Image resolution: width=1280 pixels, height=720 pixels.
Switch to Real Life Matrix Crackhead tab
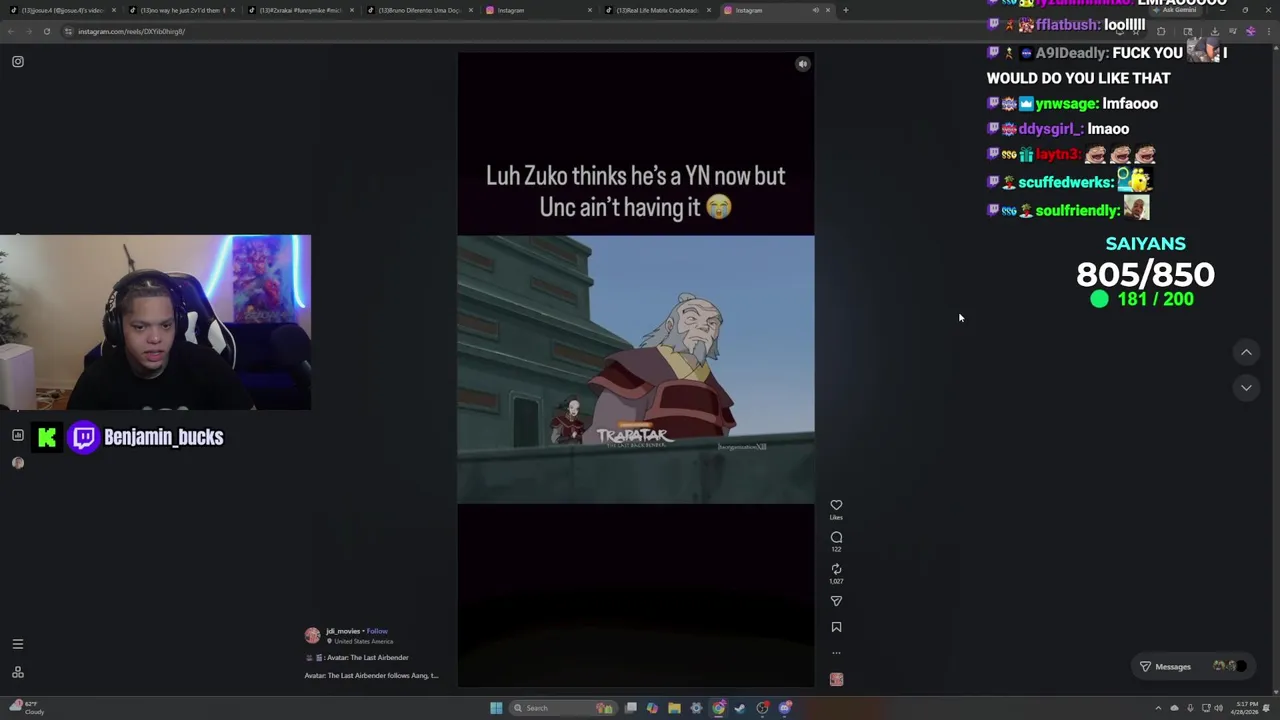[x=657, y=10]
